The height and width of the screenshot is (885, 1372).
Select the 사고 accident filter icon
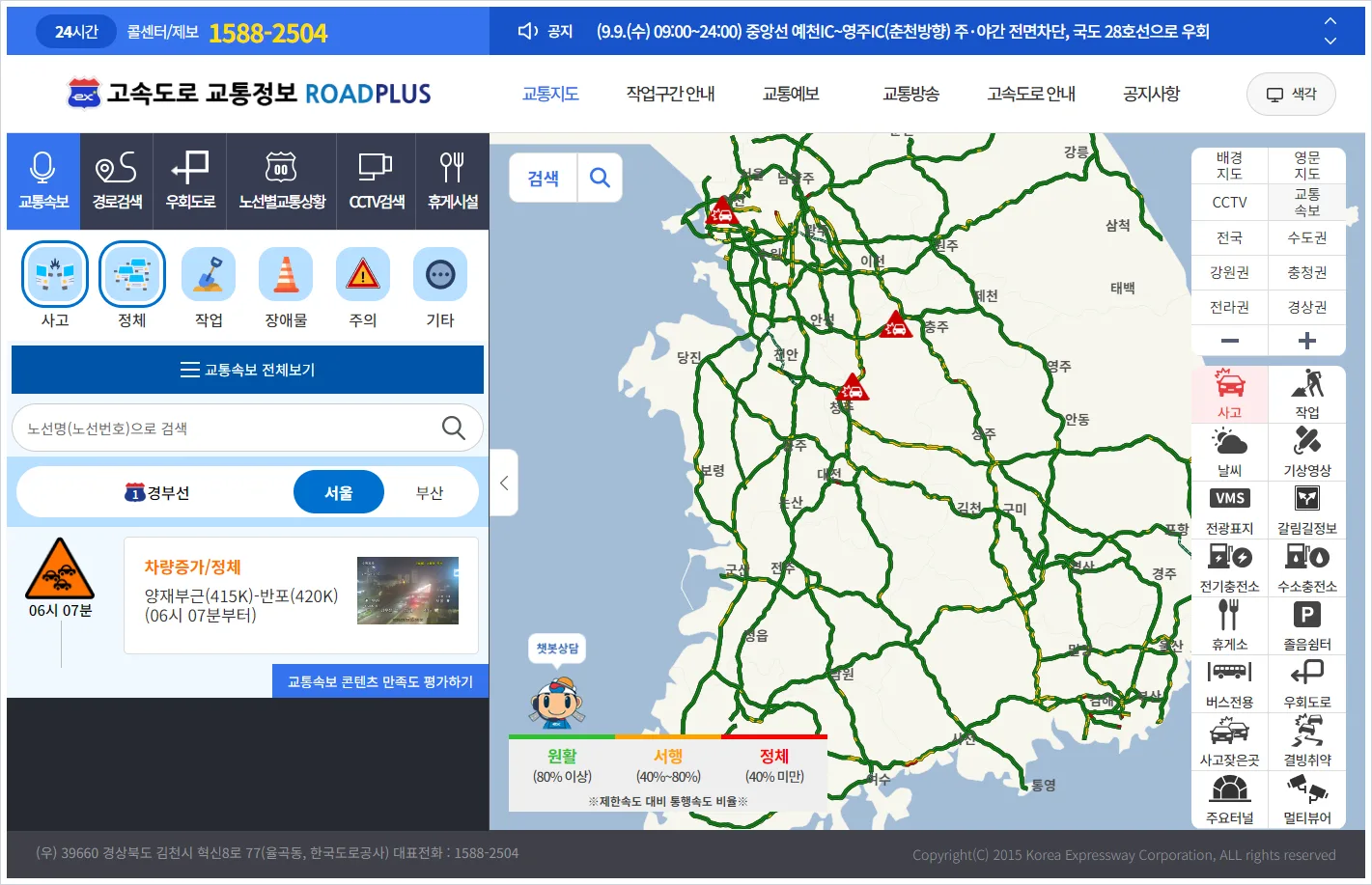[x=55, y=274]
